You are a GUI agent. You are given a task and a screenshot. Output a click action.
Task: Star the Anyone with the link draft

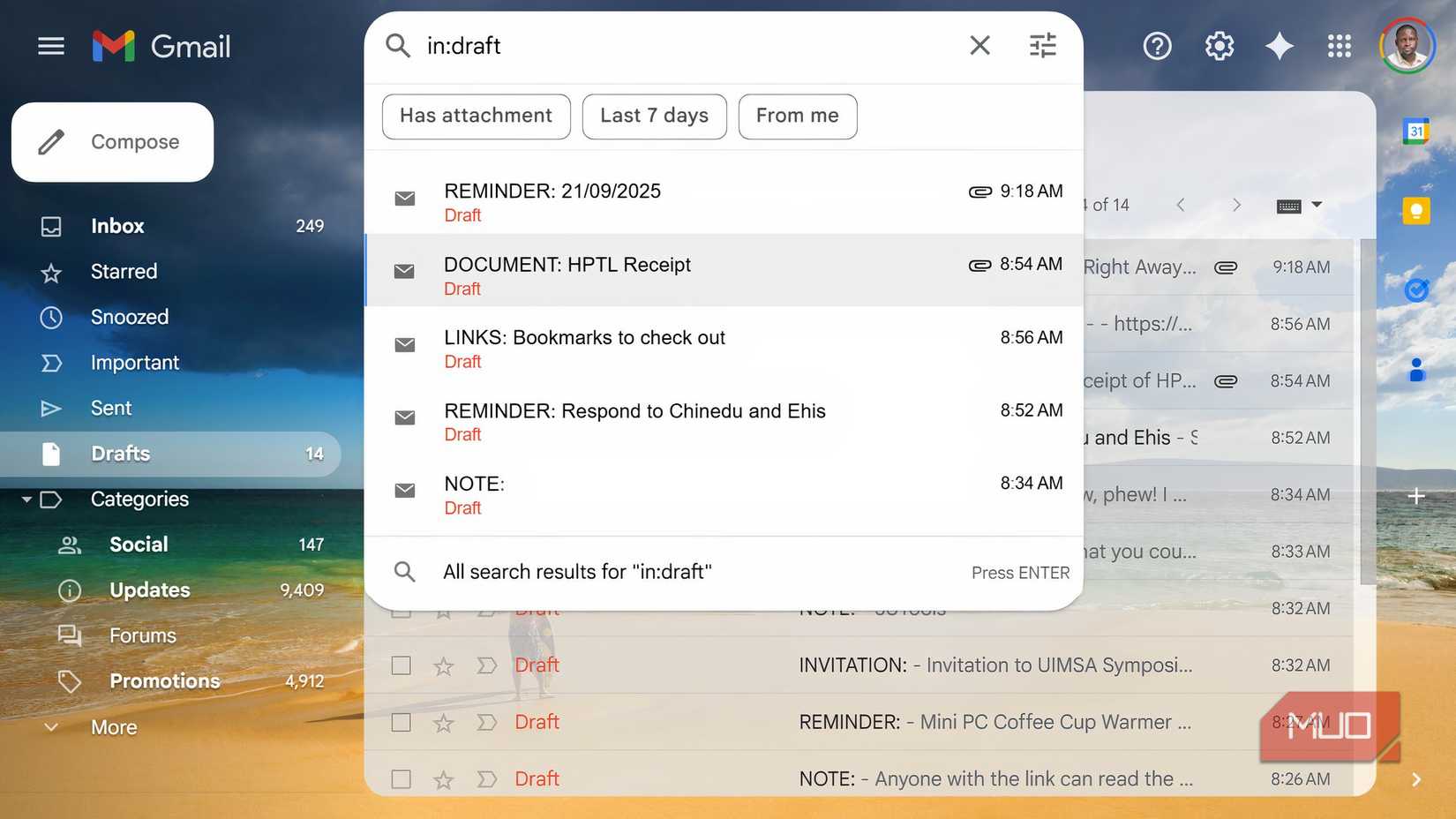point(443,779)
